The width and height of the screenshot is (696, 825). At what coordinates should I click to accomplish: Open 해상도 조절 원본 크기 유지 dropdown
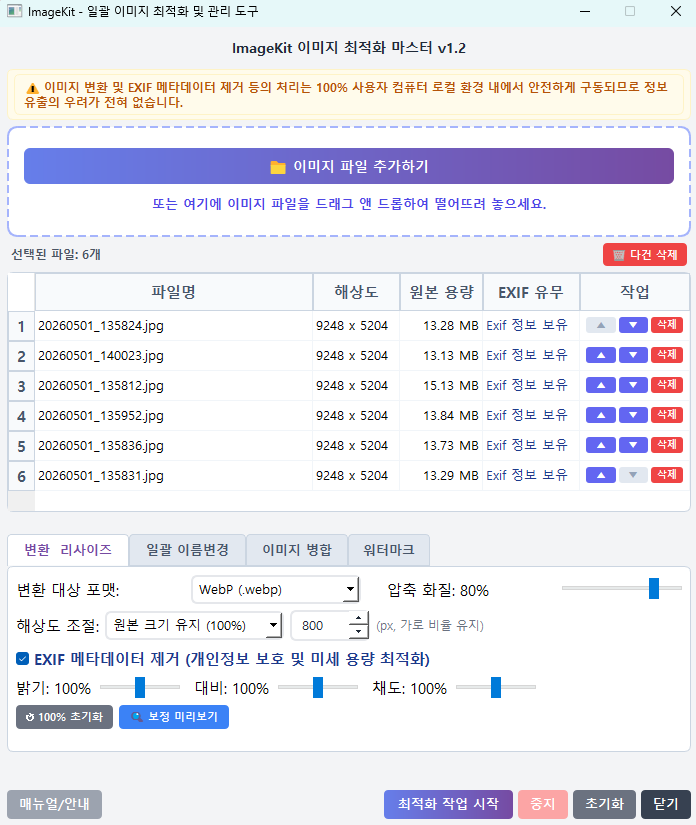point(194,625)
